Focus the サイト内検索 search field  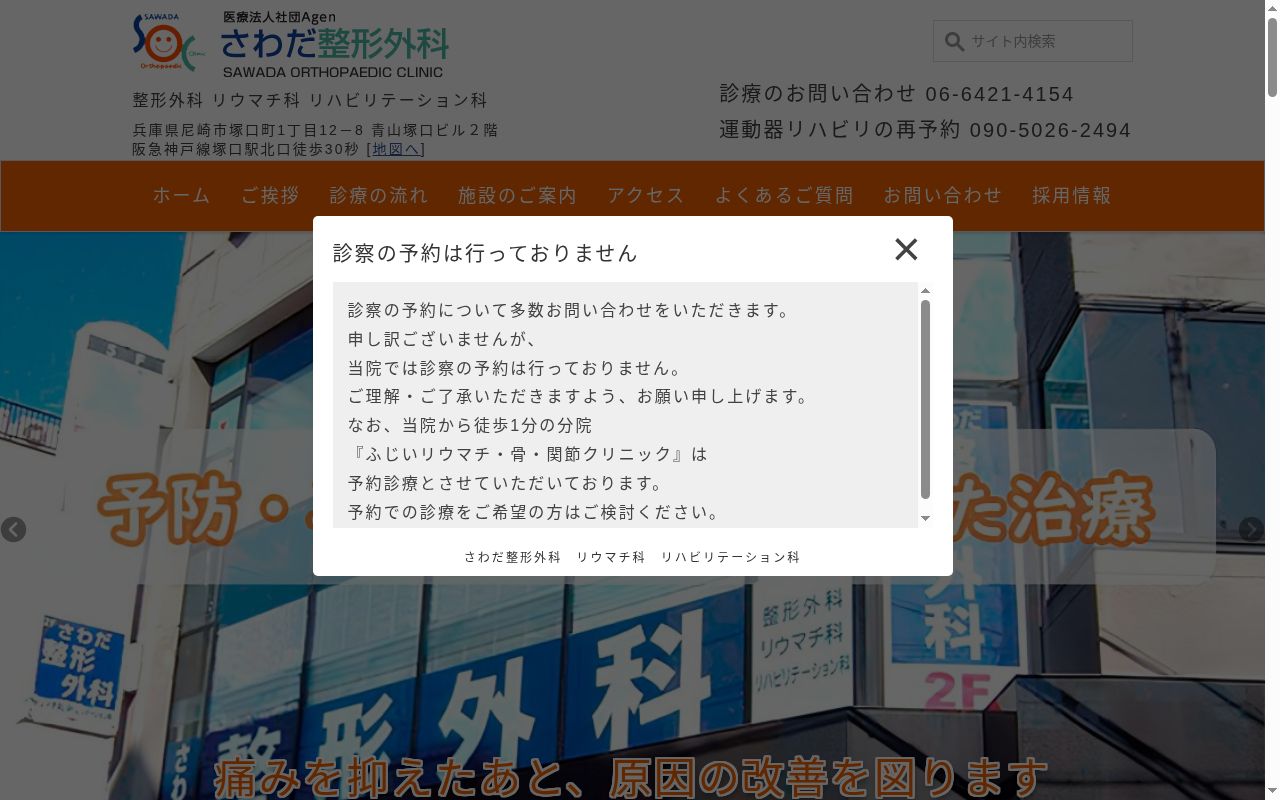pyautogui.click(x=1033, y=42)
